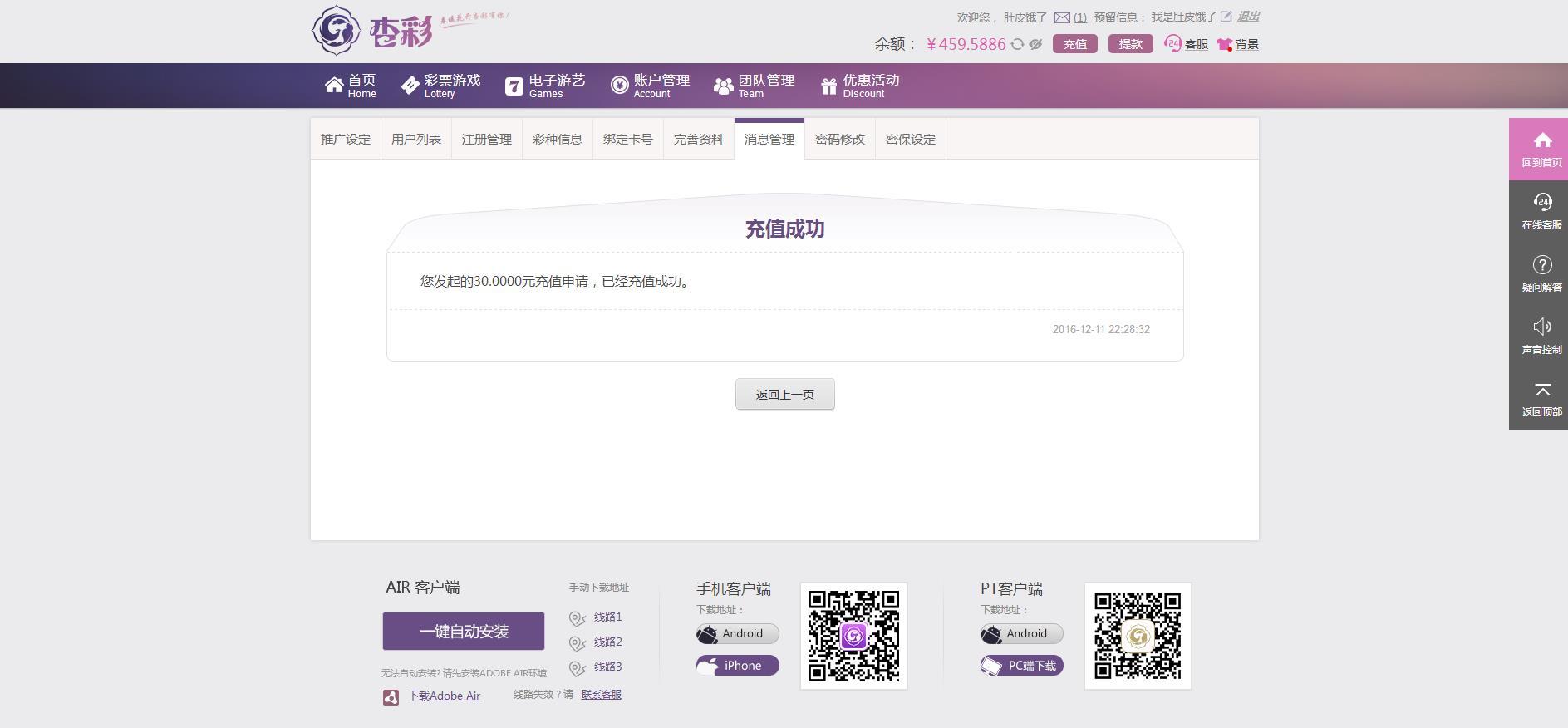Click the 充值 recharge button
1568x728 pixels.
tap(1075, 44)
